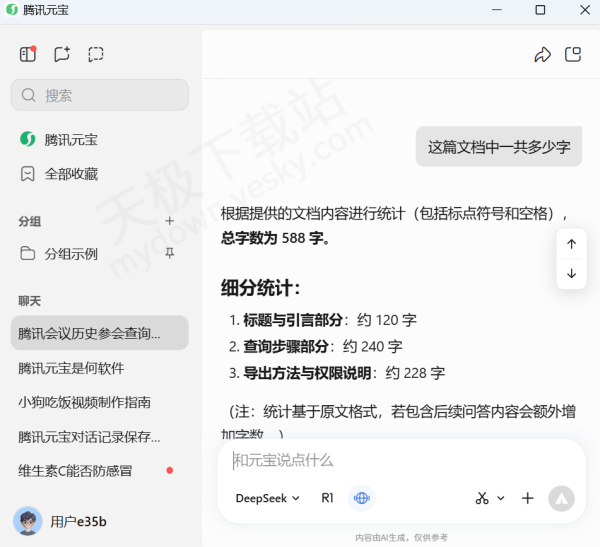
Task: Pin the 分组示例 group
Action: 169,253
